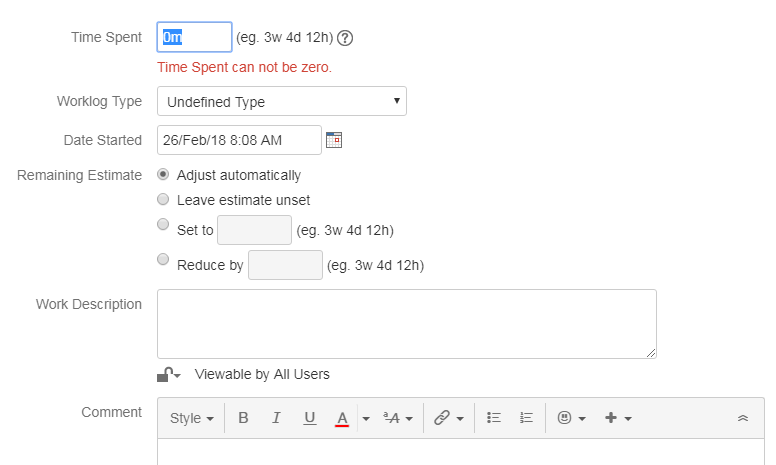Screen dimensions: 776x465
Task: Collapse the Comment editor toolbar
Action: 742,418
